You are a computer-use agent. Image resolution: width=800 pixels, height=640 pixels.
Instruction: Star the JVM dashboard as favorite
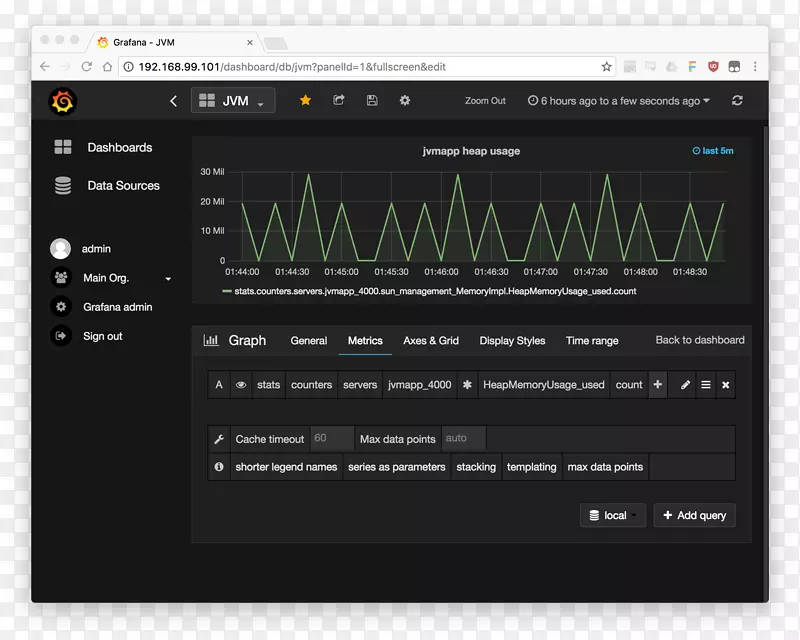(306, 101)
